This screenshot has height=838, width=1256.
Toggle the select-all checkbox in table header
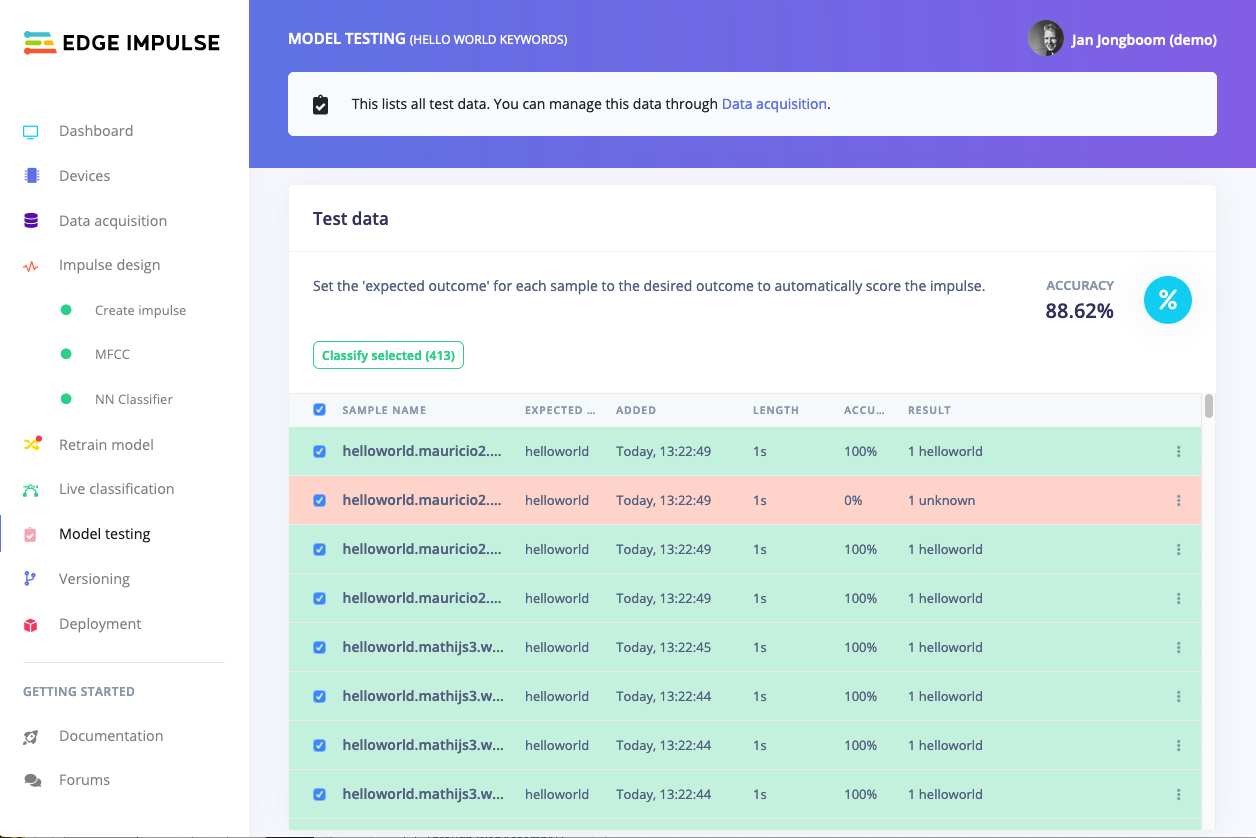(x=319, y=410)
